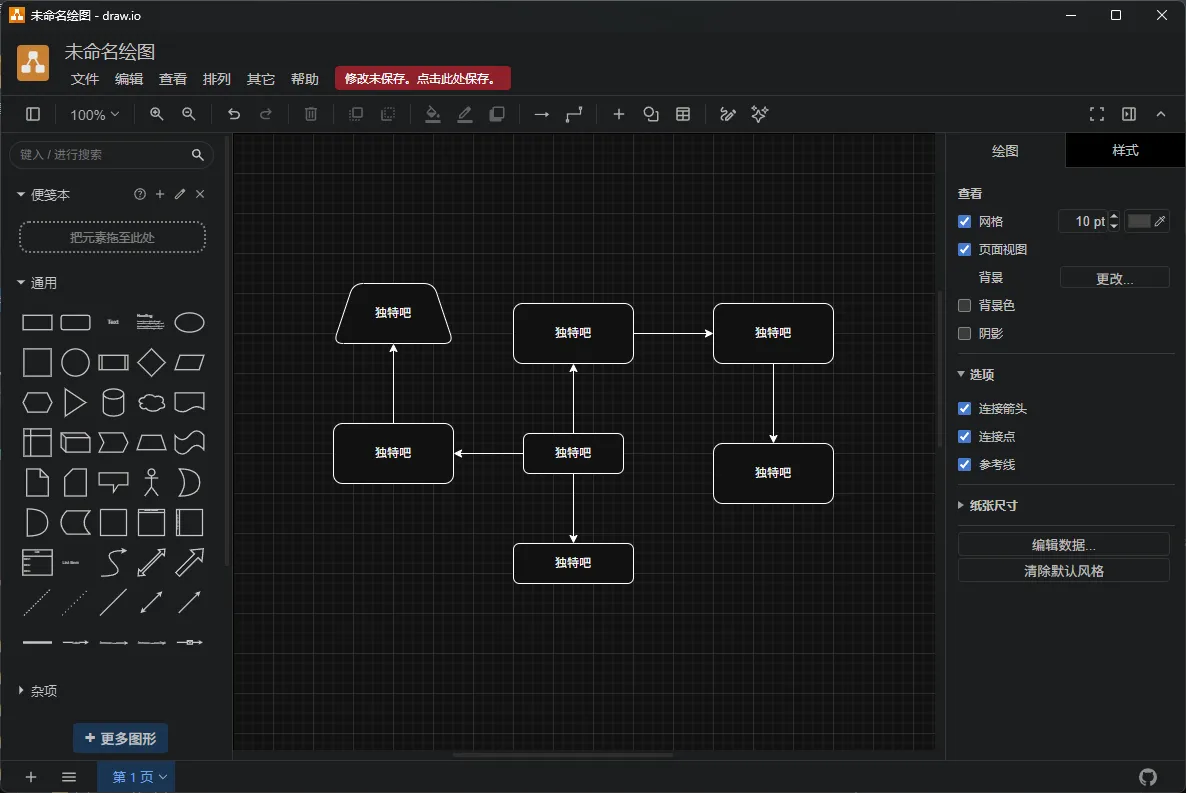Screen dimensions: 1186x793
Task: Select the freehand drawing tool
Action: [728, 114]
